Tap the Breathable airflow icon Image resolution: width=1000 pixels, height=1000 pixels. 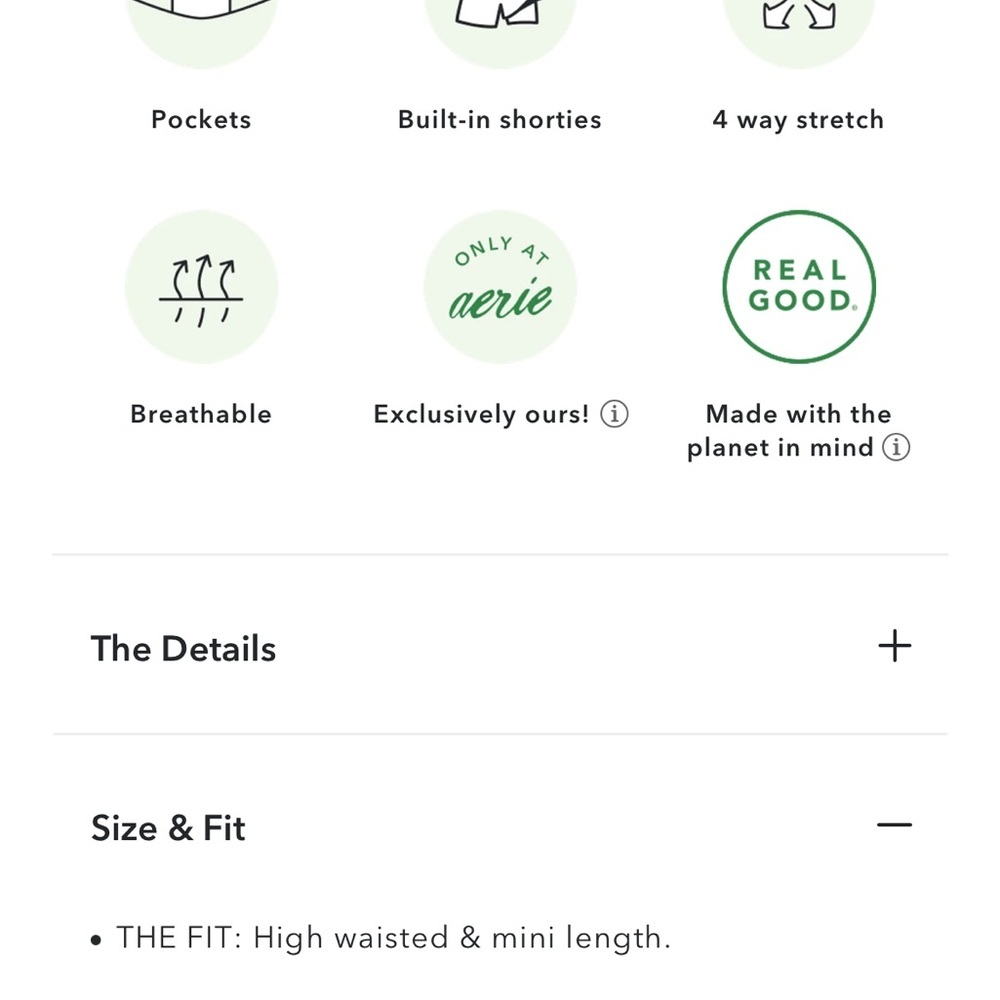(202, 287)
